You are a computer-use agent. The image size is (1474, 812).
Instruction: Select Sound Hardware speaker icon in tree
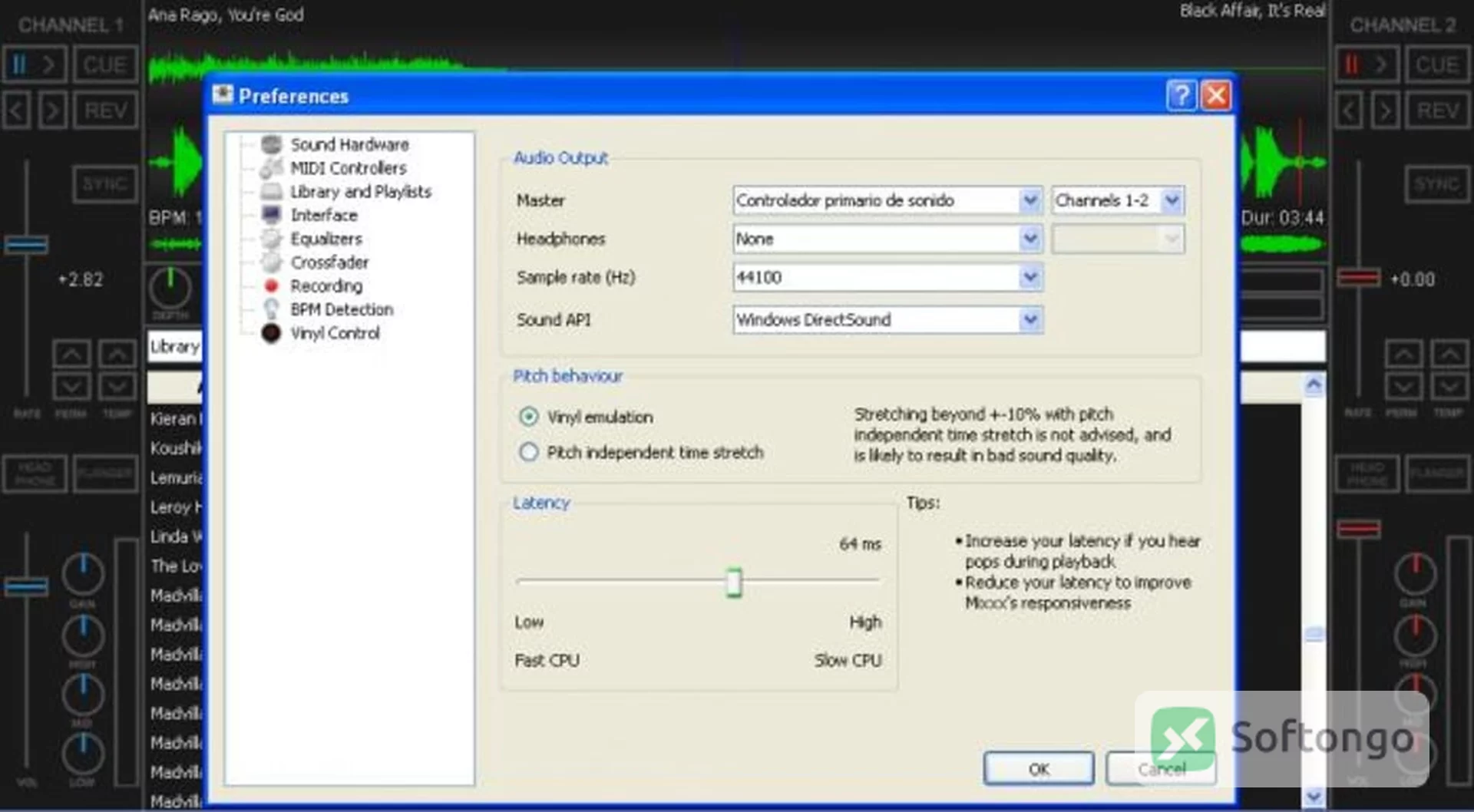coord(271,144)
